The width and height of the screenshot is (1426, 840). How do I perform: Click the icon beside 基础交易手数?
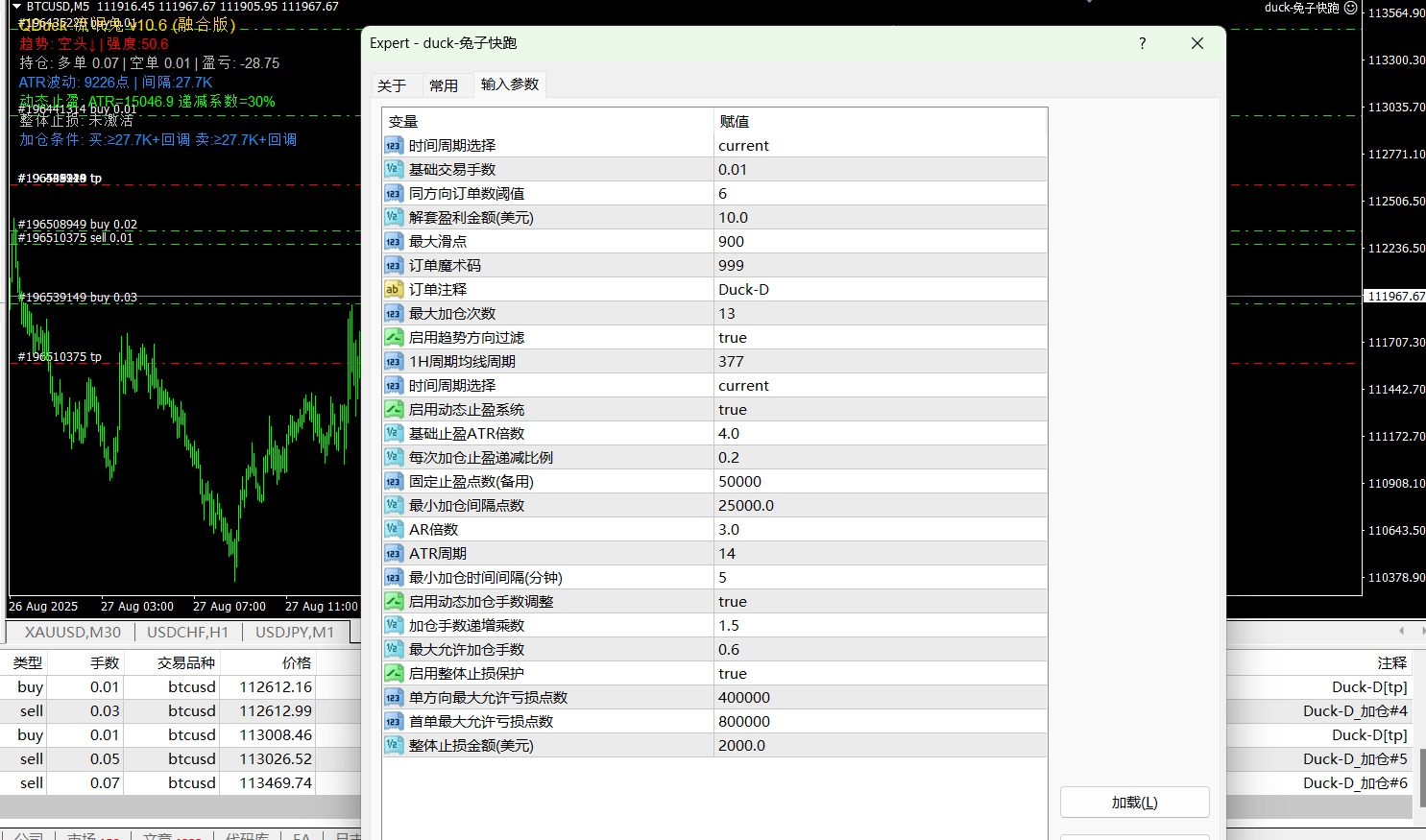click(x=394, y=169)
